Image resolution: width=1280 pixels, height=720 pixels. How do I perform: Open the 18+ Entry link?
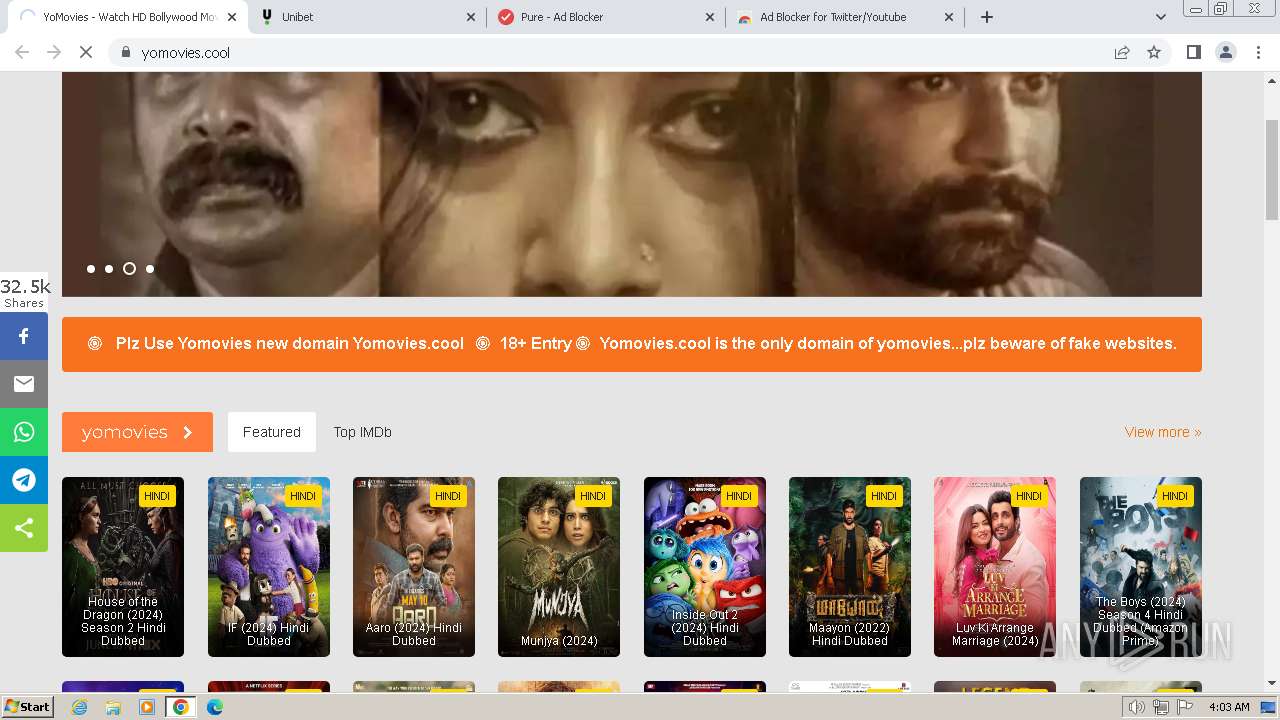[x=536, y=343]
